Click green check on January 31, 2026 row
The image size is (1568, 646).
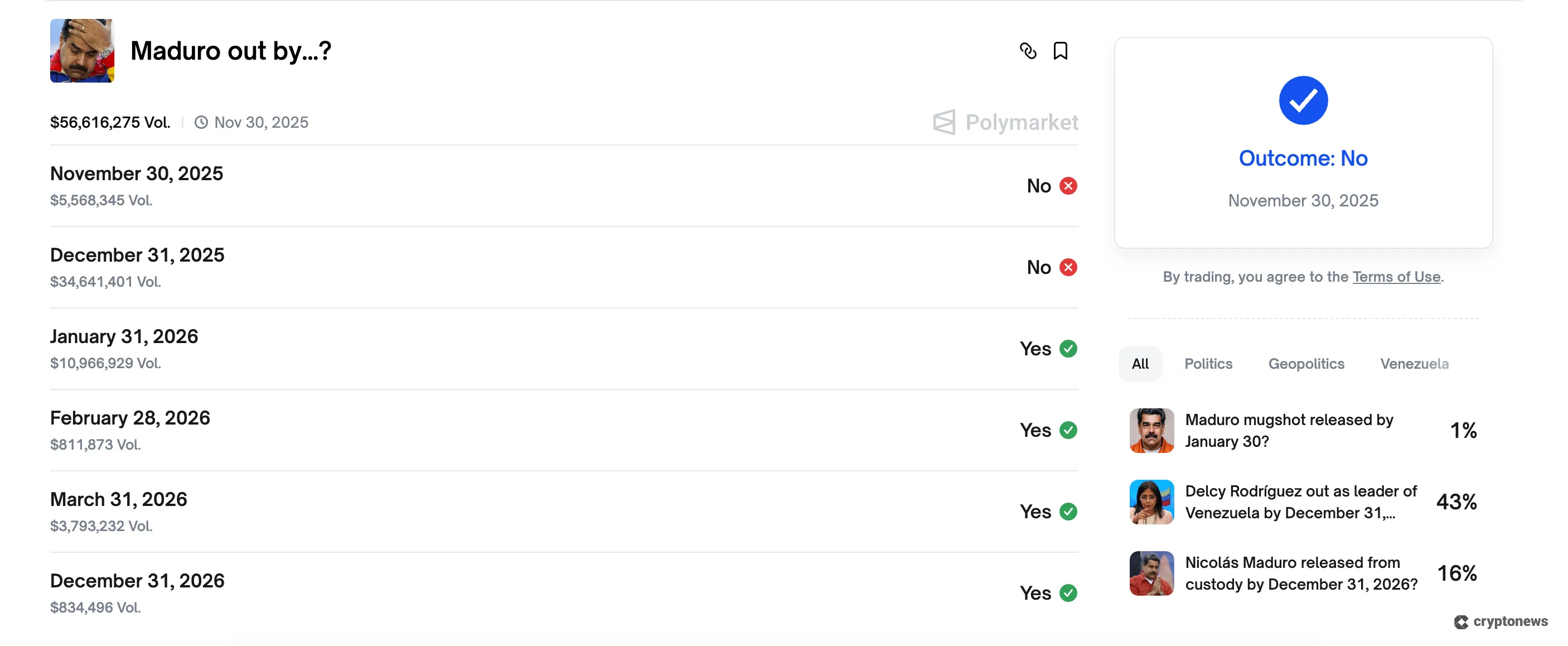[1068, 349]
